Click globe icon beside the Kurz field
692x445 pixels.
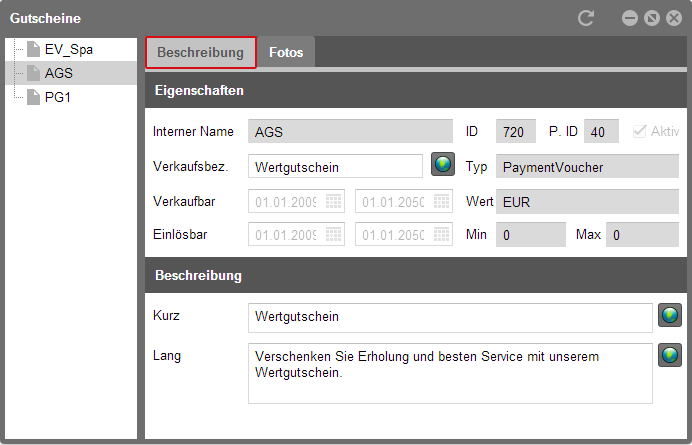click(669, 315)
